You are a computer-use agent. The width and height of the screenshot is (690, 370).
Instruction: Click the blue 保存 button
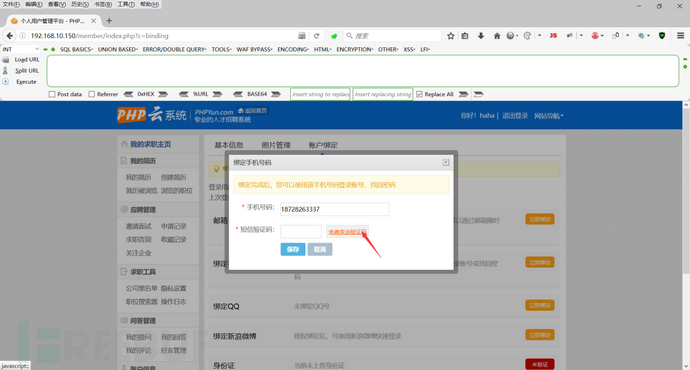click(x=293, y=249)
